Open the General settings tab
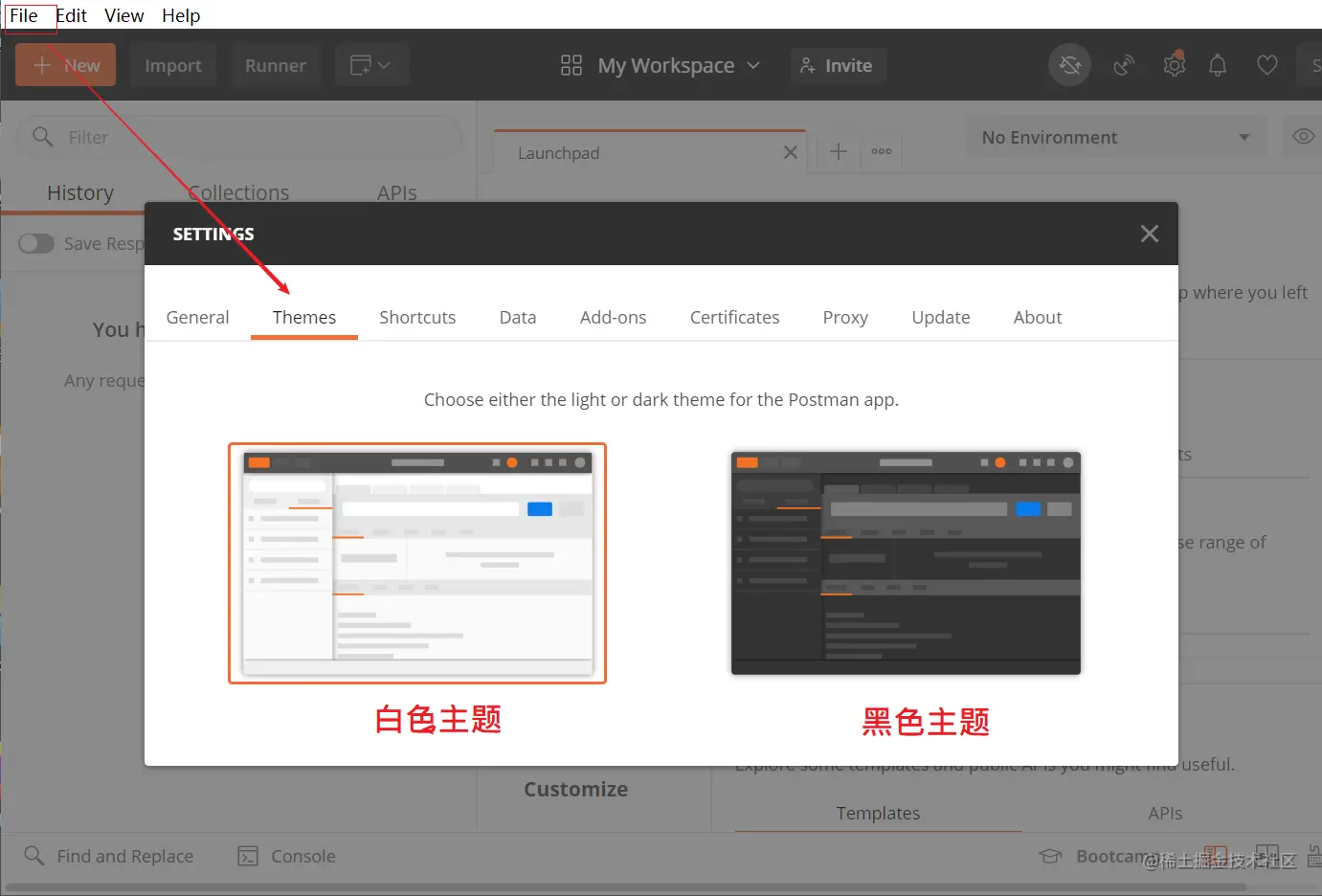 click(x=198, y=318)
